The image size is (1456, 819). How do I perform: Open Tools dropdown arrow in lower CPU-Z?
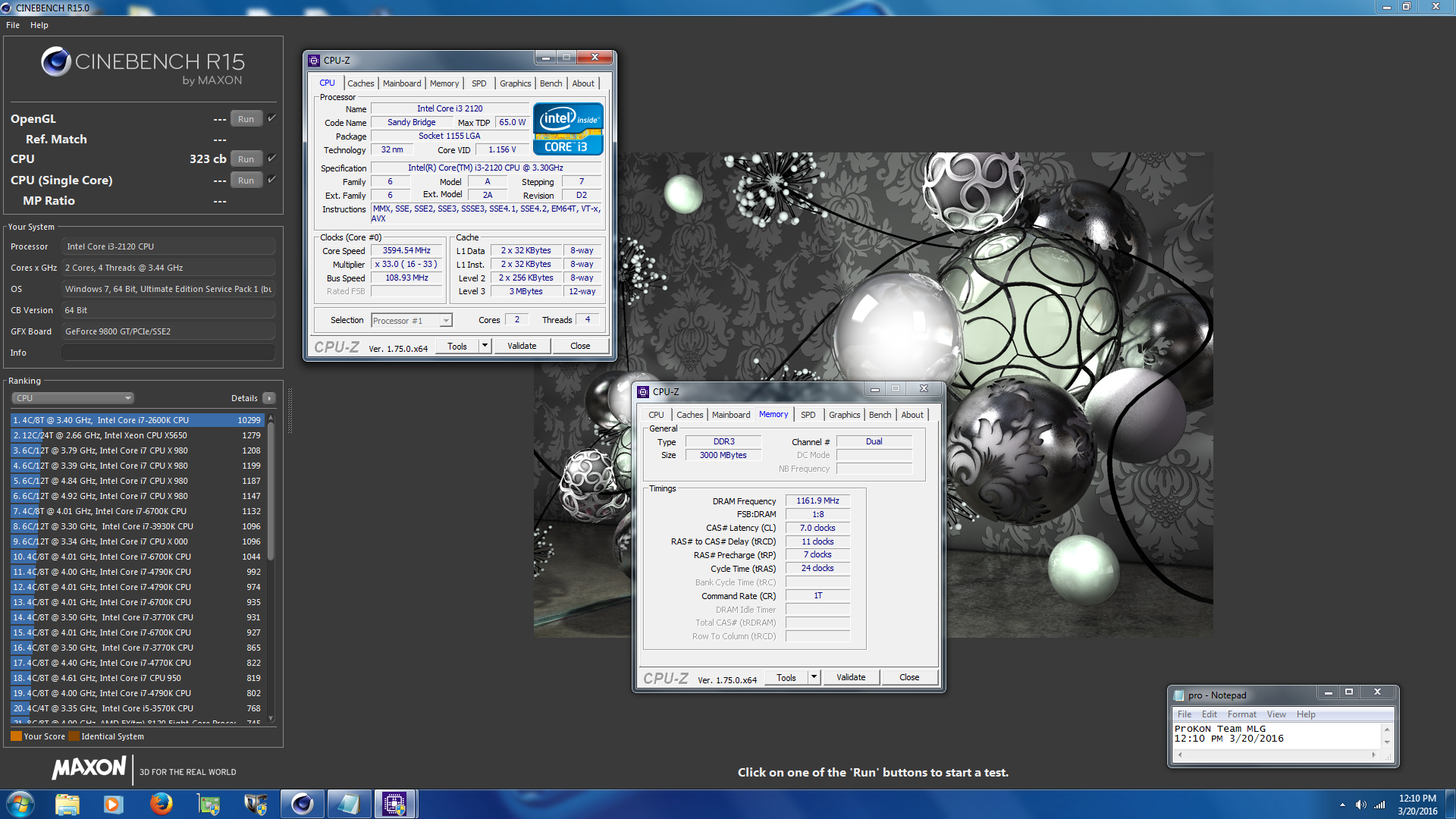814,677
